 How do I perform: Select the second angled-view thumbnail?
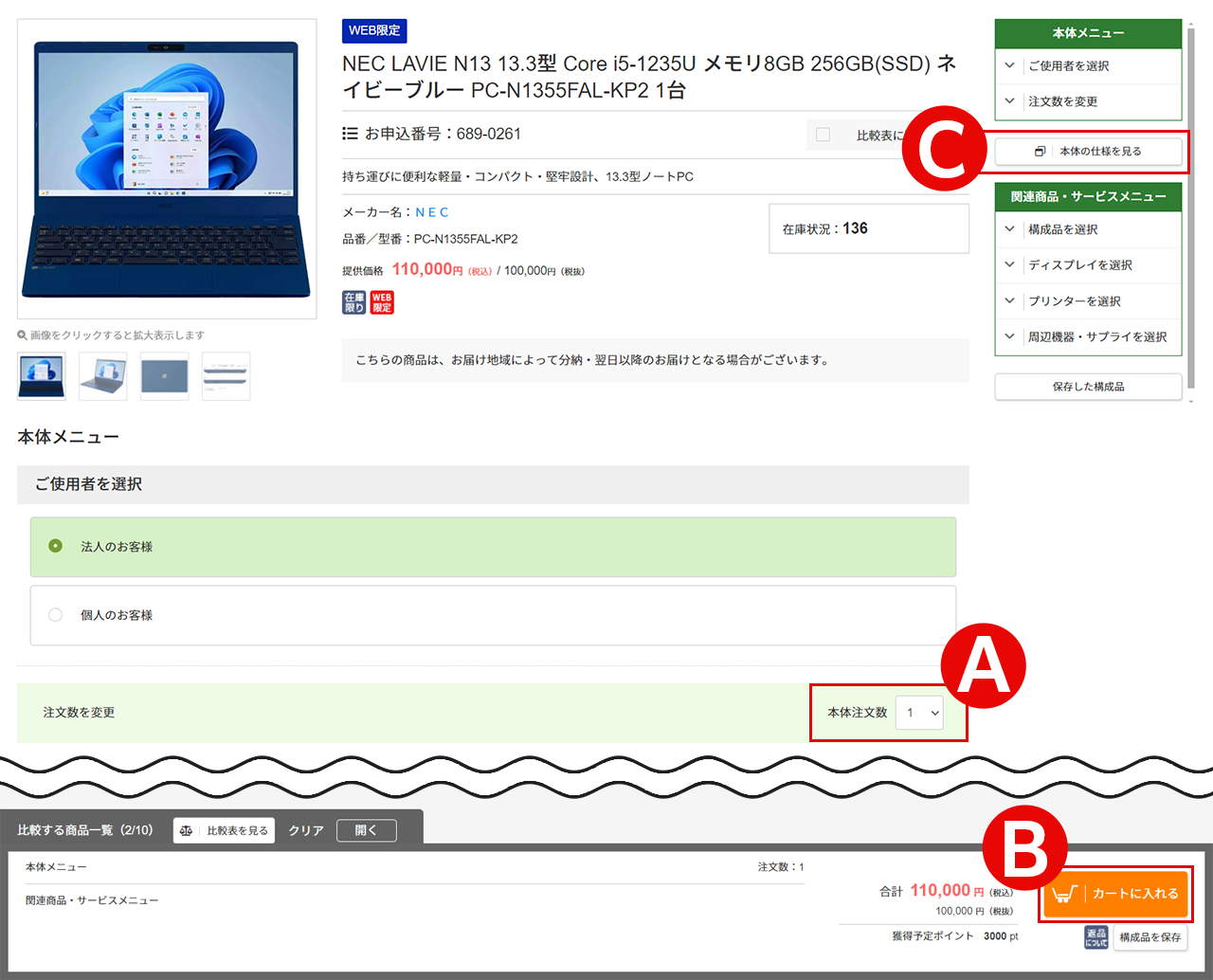pyautogui.click(x=103, y=376)
